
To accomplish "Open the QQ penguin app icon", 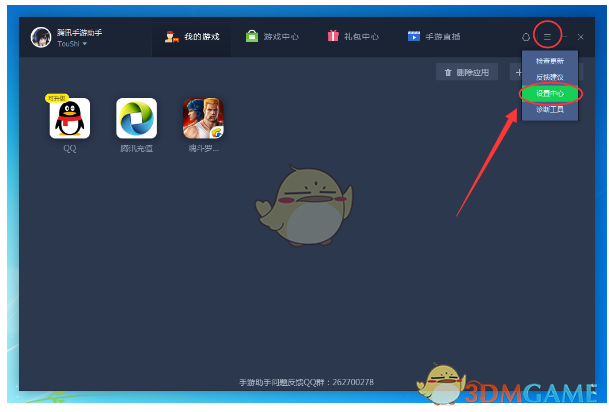I will (x=70, y=118).
